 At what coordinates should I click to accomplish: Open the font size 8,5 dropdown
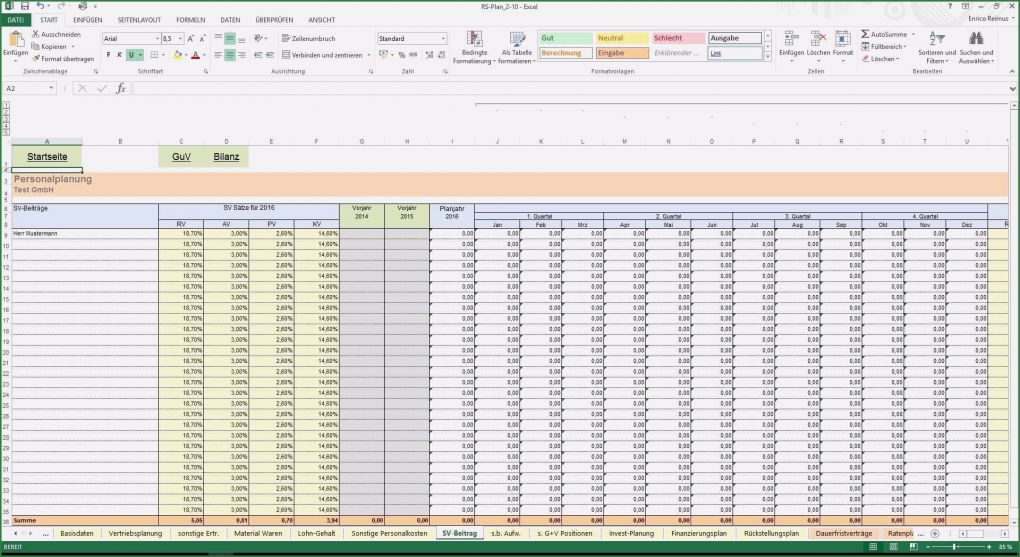pos(180,39)
